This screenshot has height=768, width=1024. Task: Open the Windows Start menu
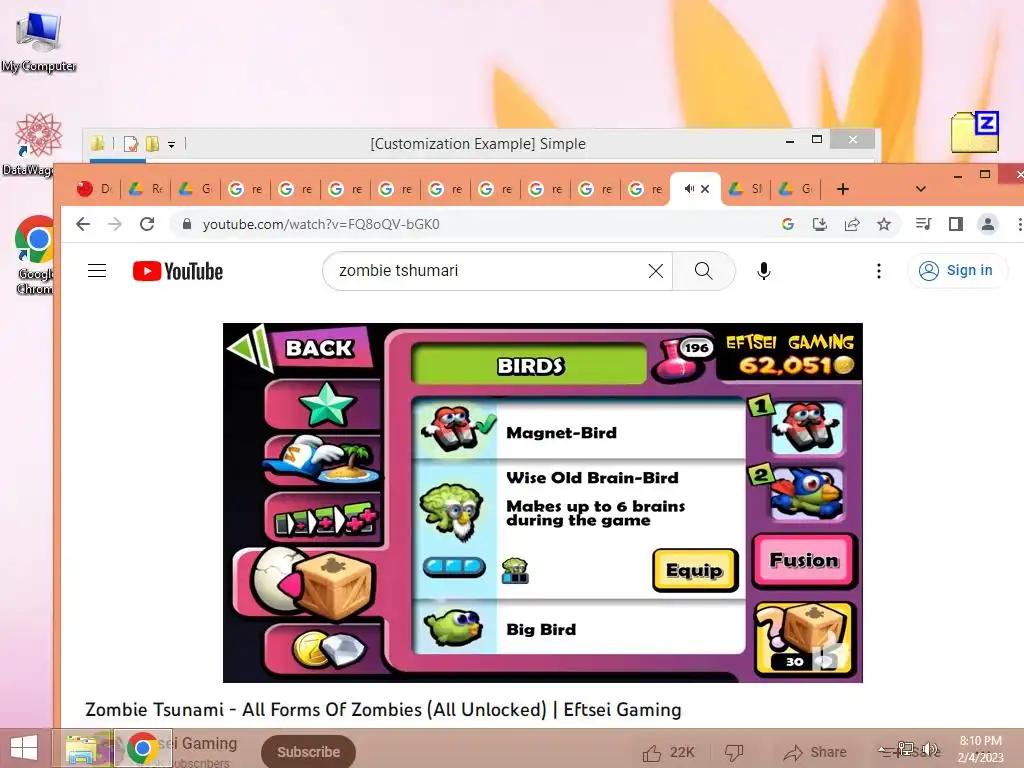coord(24,748)
